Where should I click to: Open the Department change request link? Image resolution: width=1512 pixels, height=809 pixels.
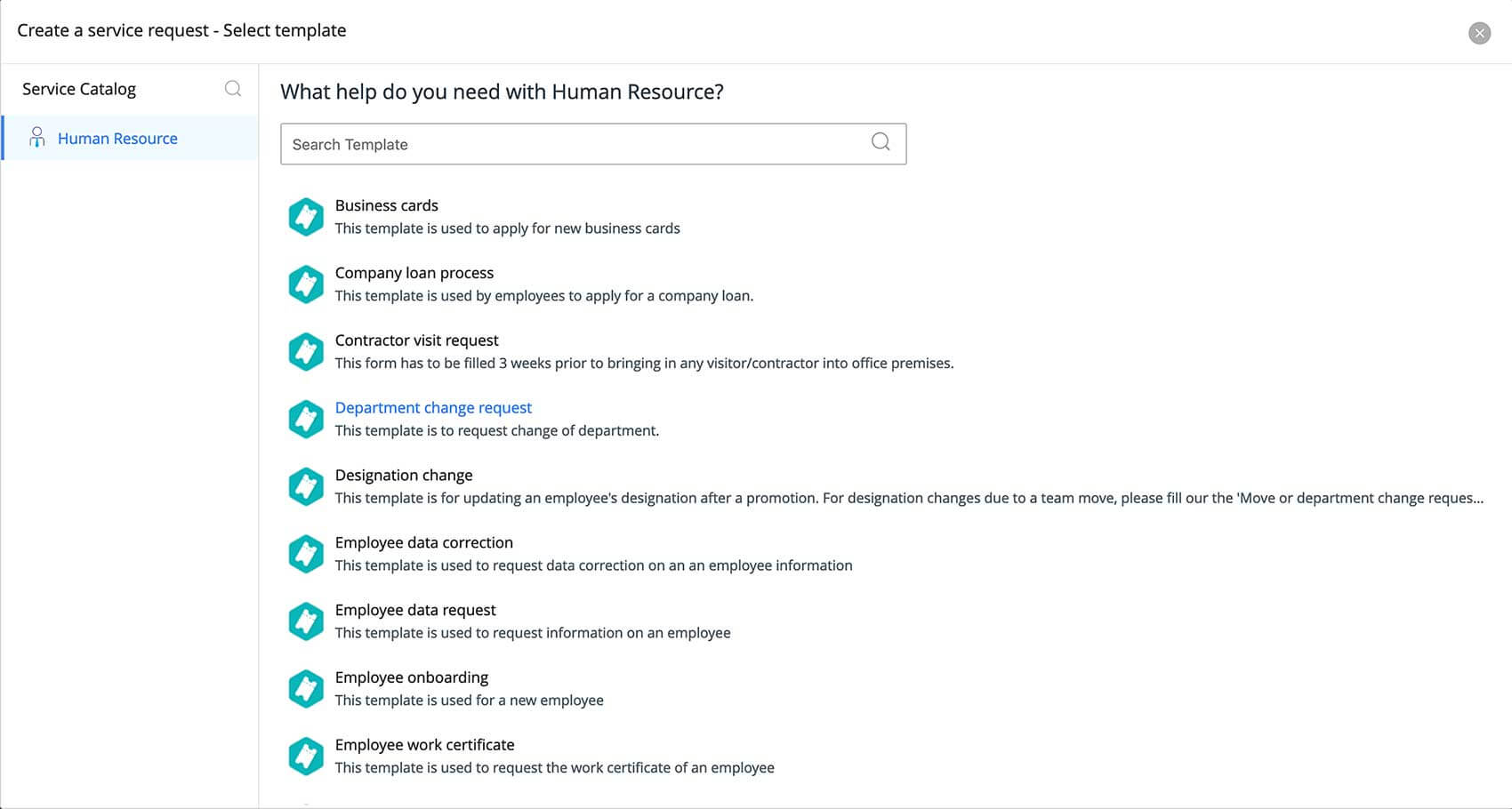(433, 408)
